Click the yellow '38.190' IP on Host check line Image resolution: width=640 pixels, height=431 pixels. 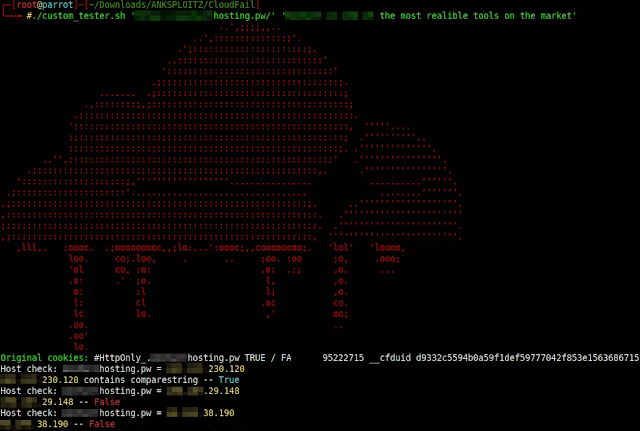coord(219,413)
